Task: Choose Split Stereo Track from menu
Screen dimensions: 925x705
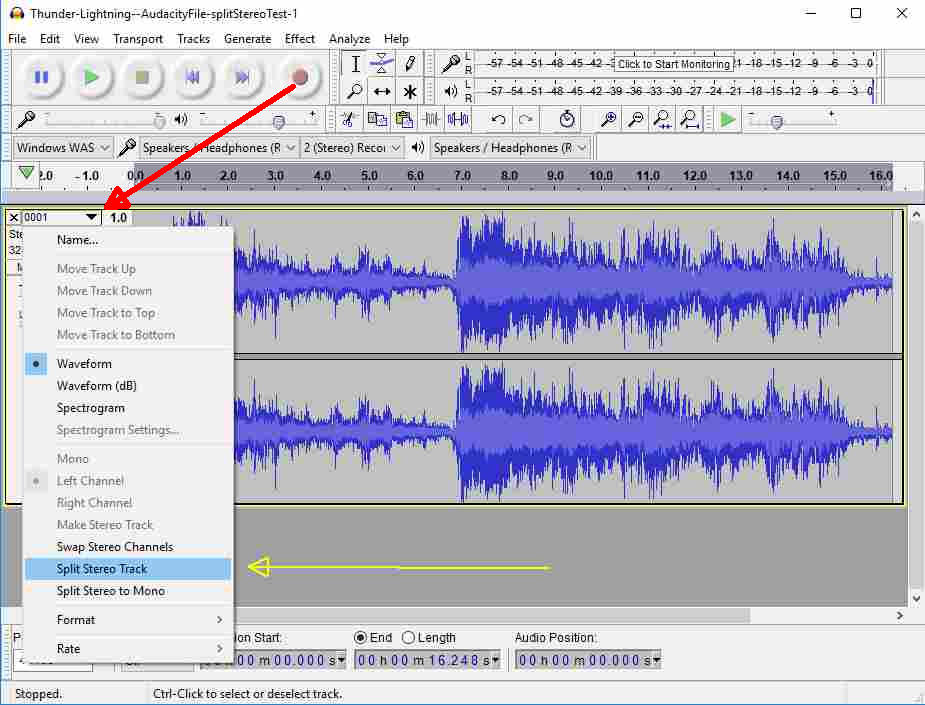Action: [x=102, y=569]
